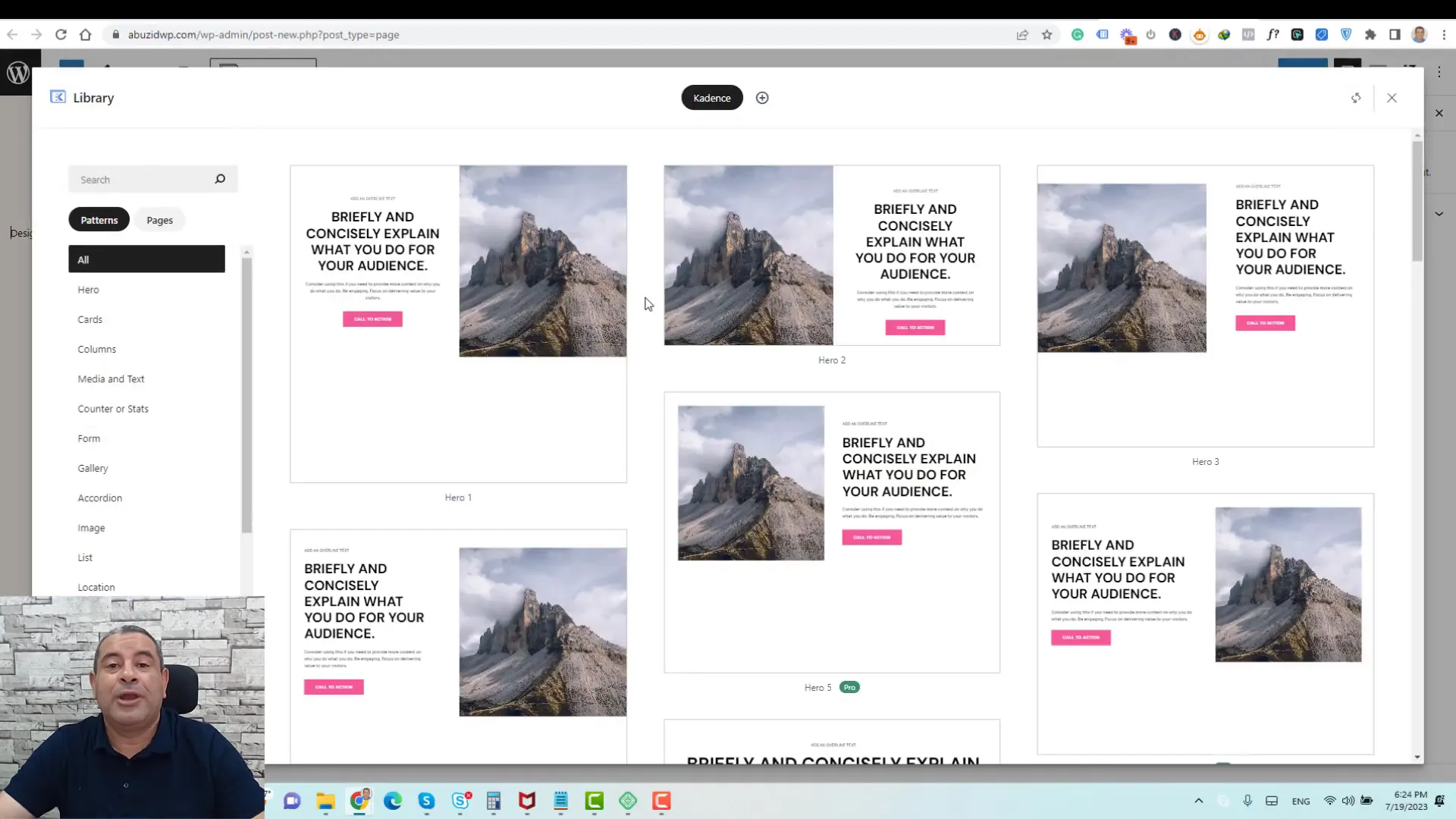Image resolution: width=1456 pixels, height=819 pixels.
Task: Click the Kadence library icon
Action: pos(57,97)
